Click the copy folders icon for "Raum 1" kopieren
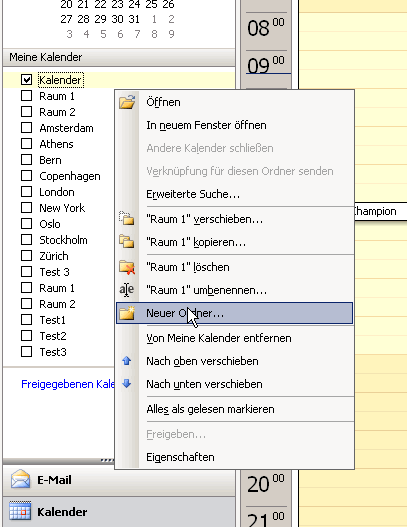This screenshot has width=407, height=527. click(x=127, y=241)
